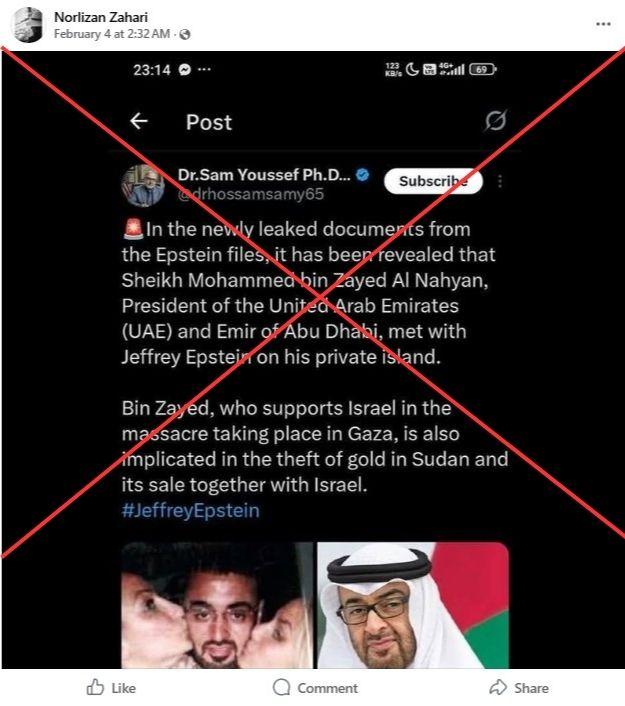Click the public audience globe icon

(185, 34)
